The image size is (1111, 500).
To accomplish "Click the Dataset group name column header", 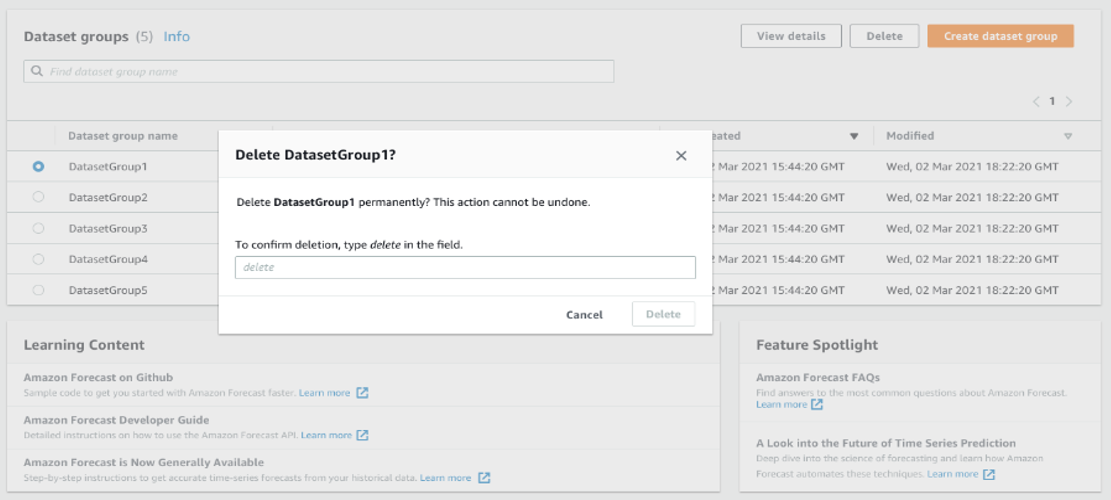I will coord(123,136).
